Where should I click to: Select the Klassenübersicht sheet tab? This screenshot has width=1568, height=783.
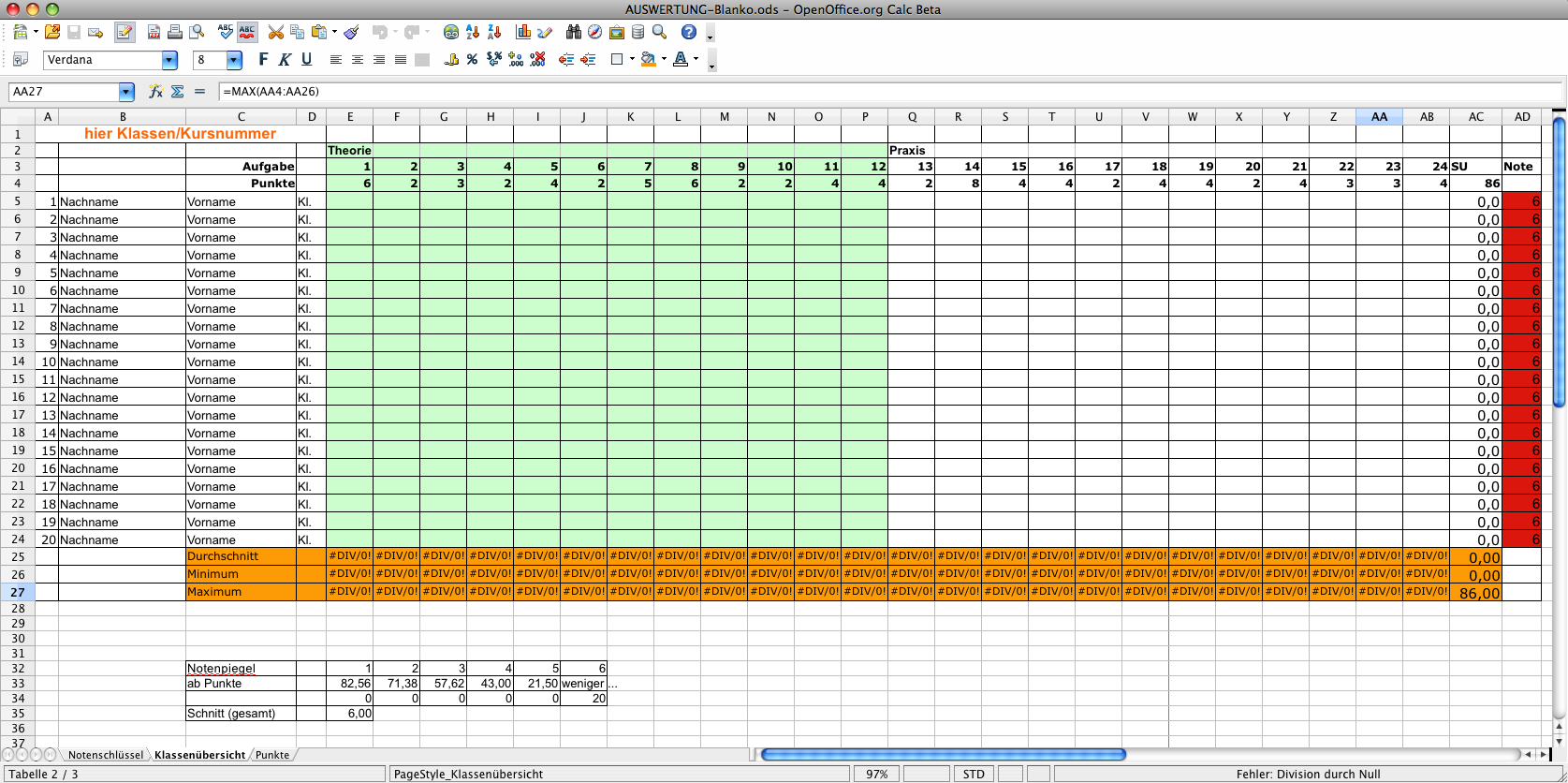tap(199, 755)
